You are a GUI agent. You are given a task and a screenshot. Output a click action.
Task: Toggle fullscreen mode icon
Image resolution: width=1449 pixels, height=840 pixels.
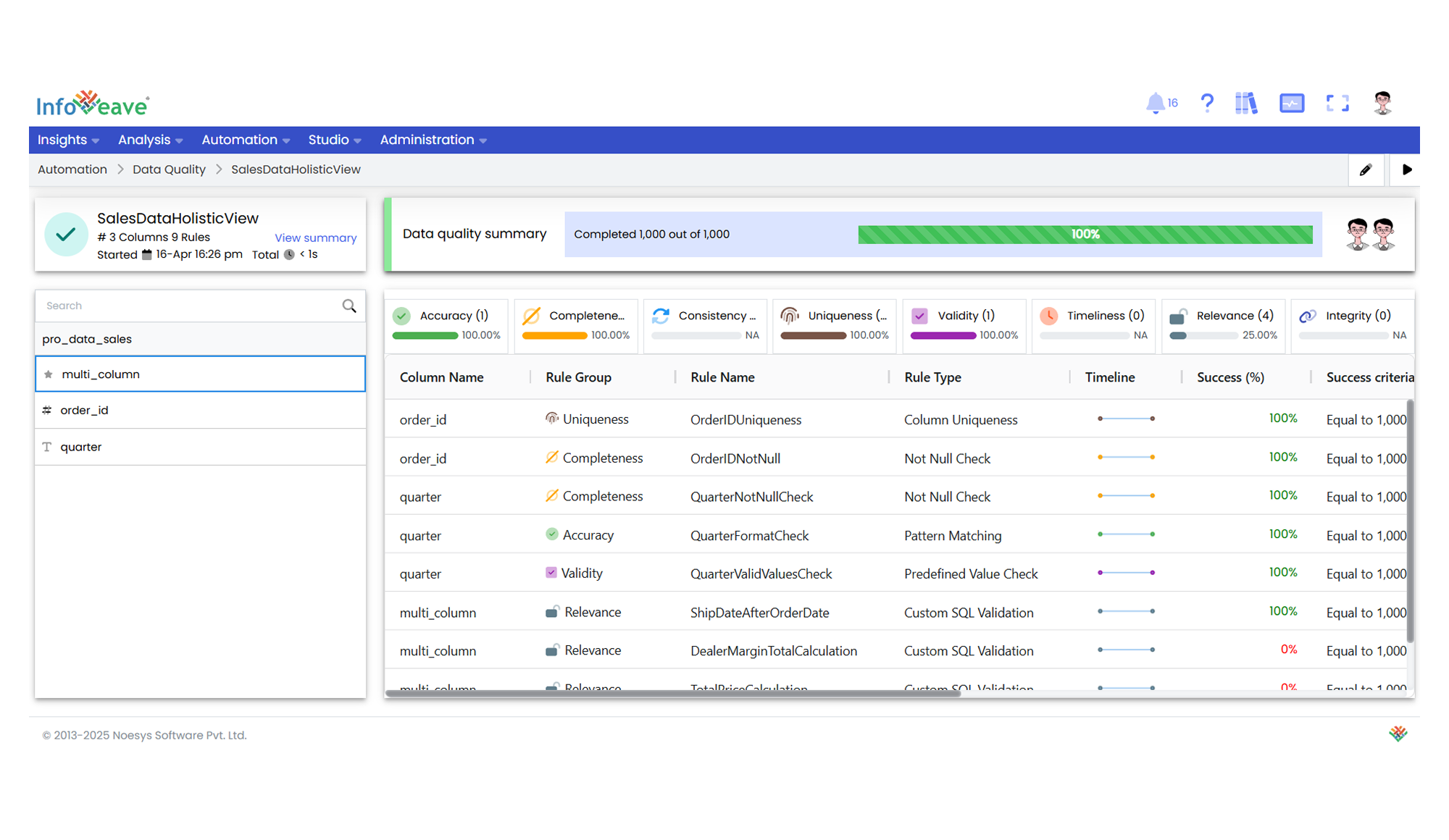(x=1337, y=104)
